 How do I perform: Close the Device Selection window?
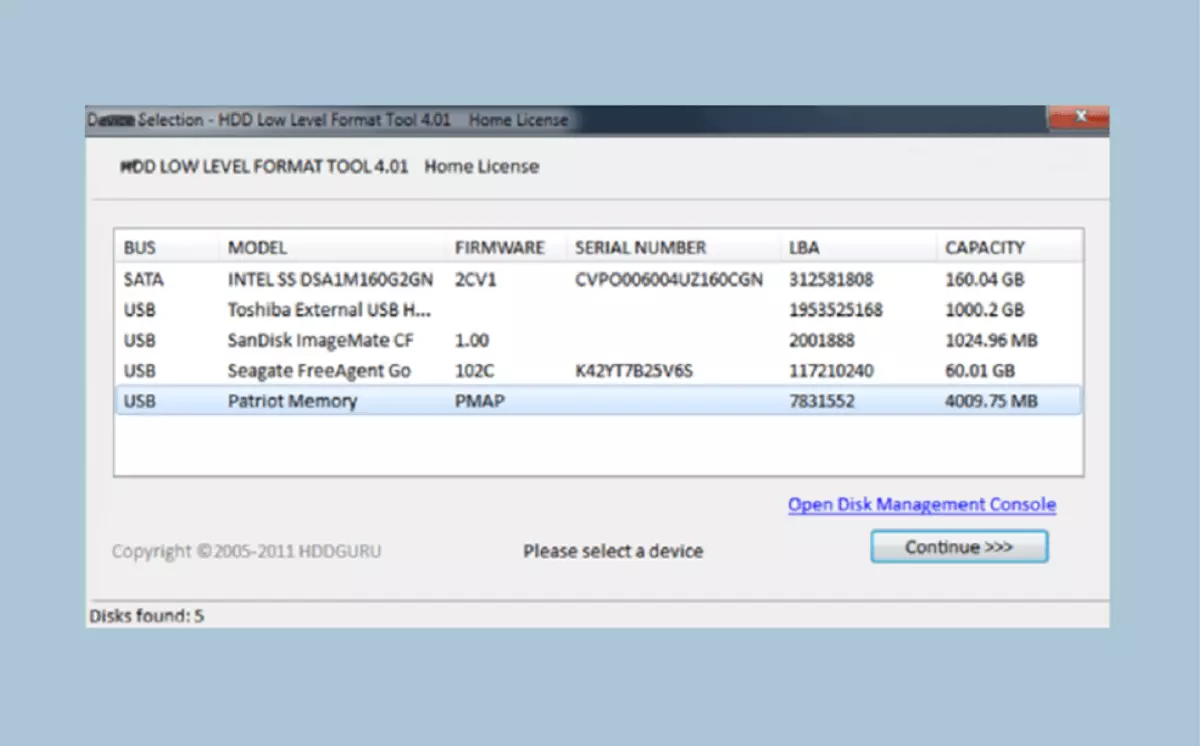[x=1080, y=118]
